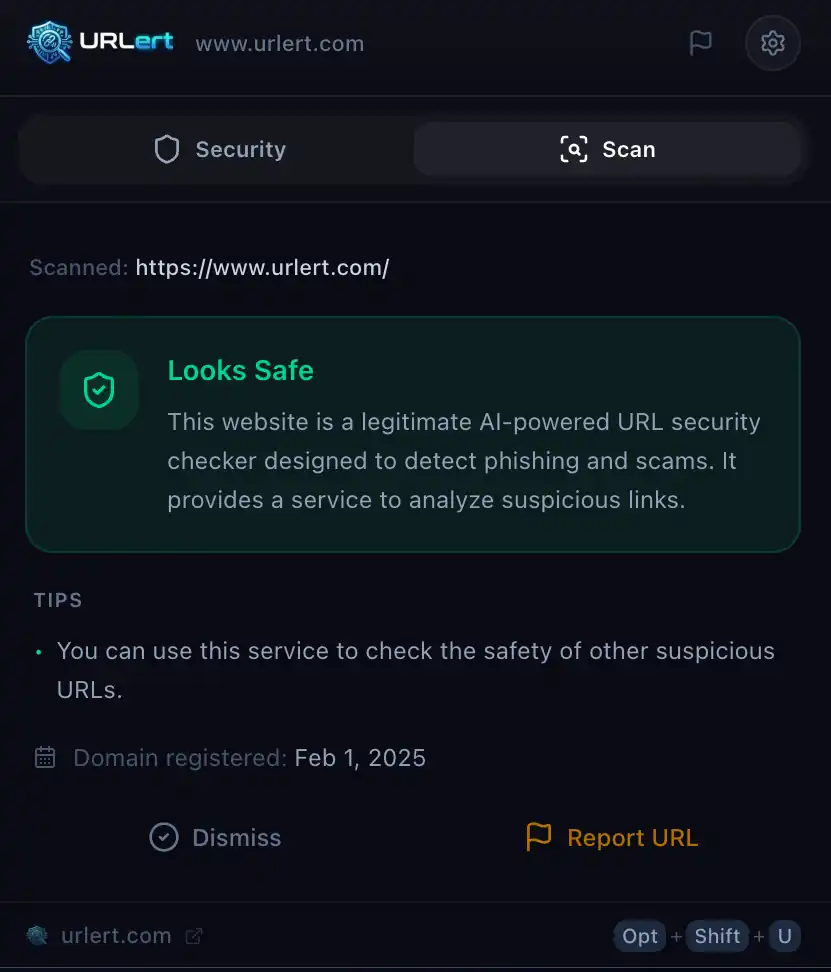This screenshot has height=972, width=831.
Task: Open the flag icon in the header
Action: pos(701,42)
